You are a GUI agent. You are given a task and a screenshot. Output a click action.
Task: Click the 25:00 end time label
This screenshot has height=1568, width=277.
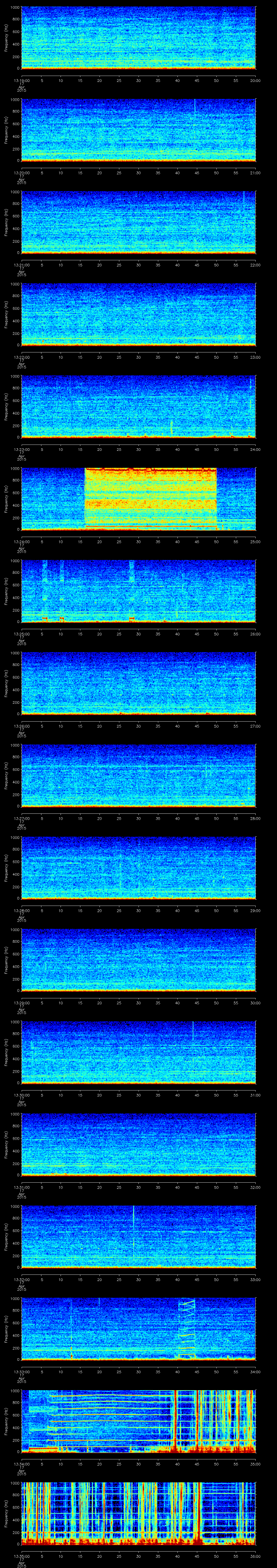click(255, 542)
